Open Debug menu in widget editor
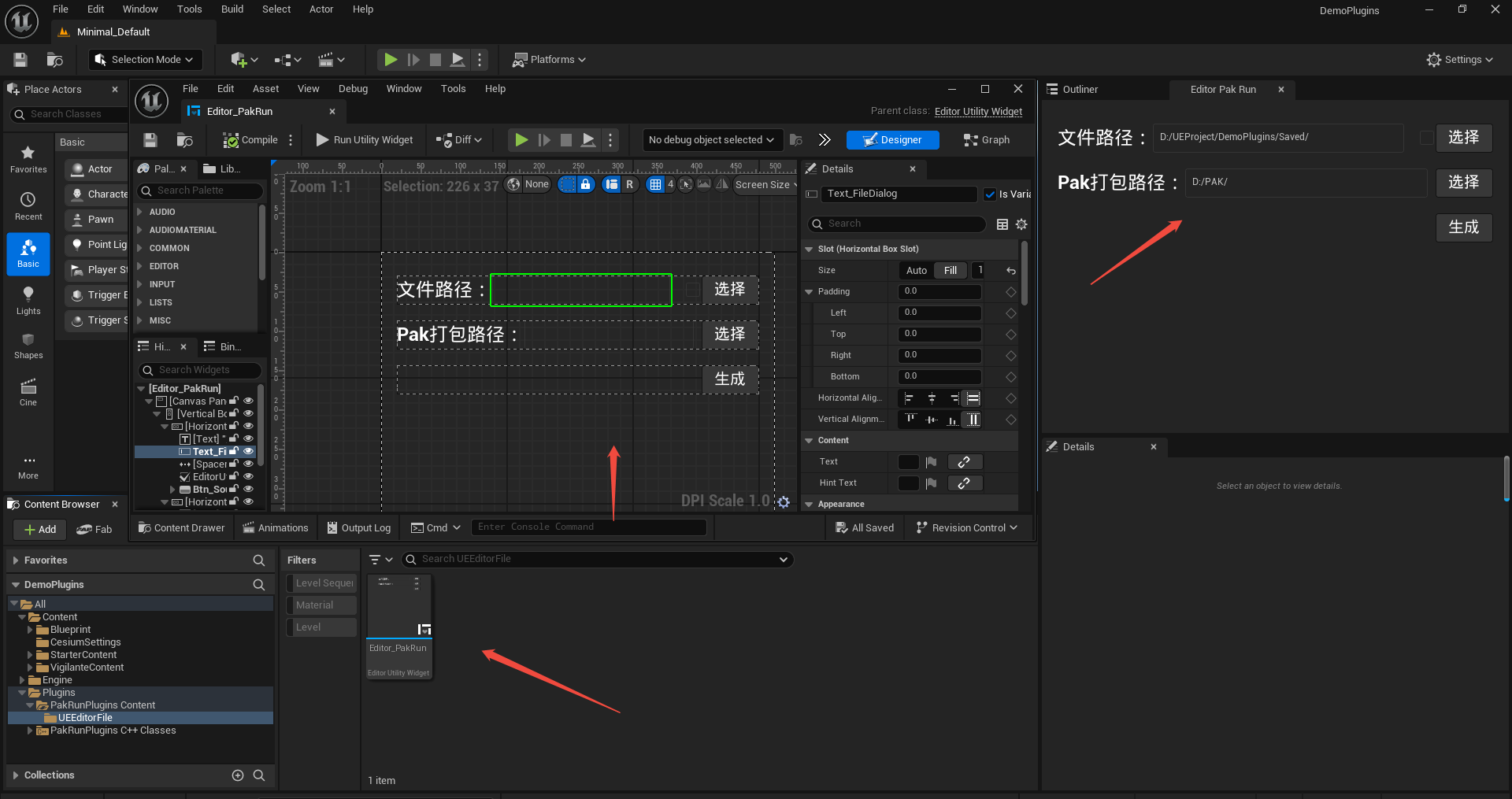Image resolution: width=1512 pixels, height=799 pixels. point(353,89)
